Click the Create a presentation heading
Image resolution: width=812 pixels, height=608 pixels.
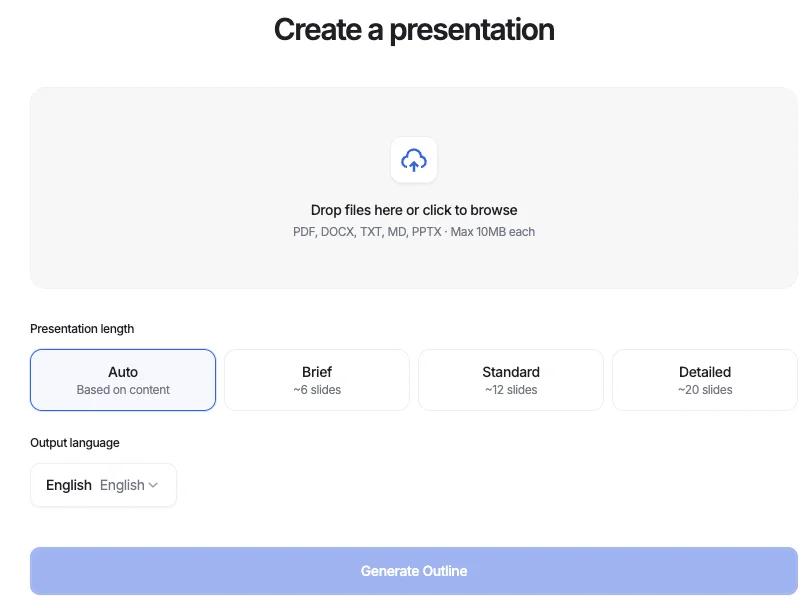413,29
